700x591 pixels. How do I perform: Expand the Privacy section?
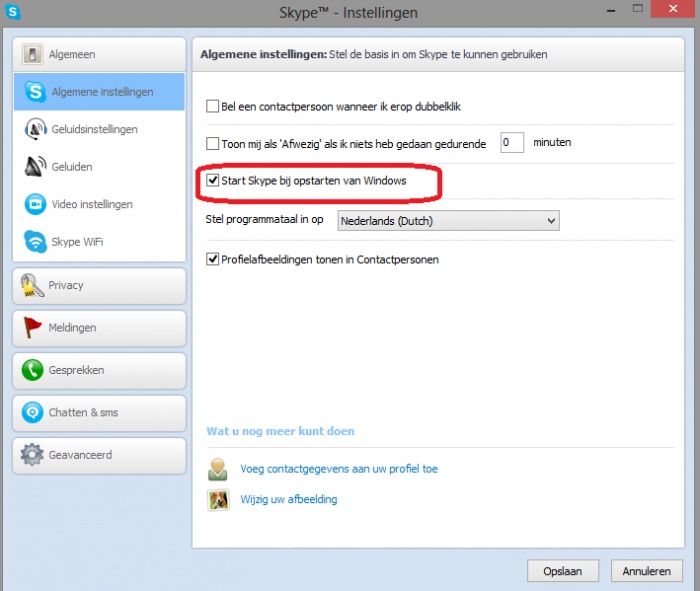[x=99, y=286]
